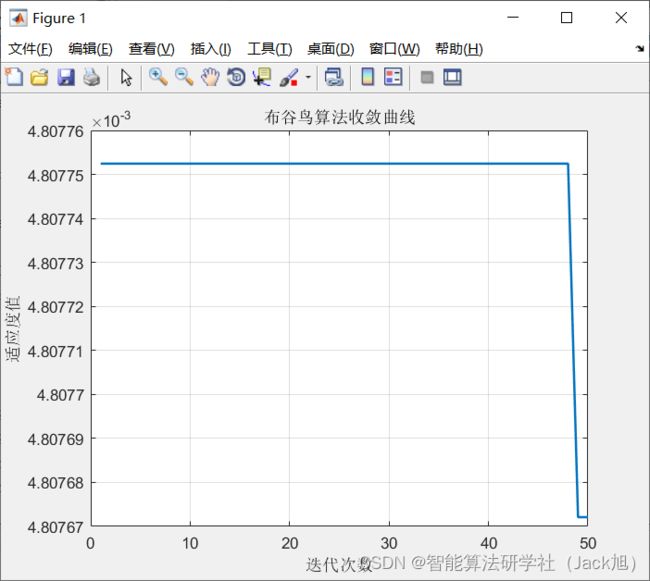Click the Link Plot toolbar button
This screenshot has height=581, width=650.
pos(334,77)
